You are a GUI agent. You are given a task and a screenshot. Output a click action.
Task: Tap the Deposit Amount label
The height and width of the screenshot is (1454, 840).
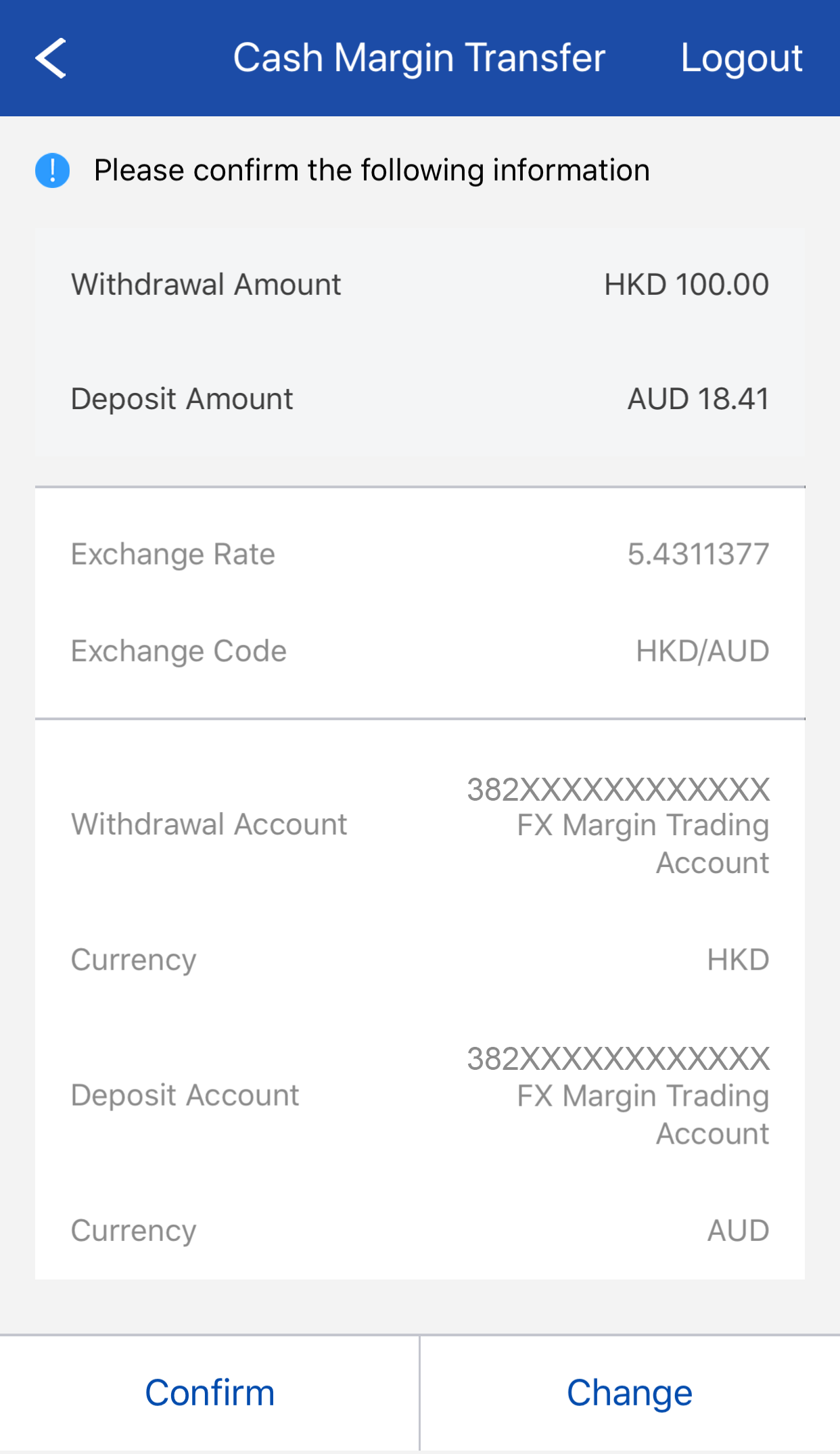(x=182, y=399)
